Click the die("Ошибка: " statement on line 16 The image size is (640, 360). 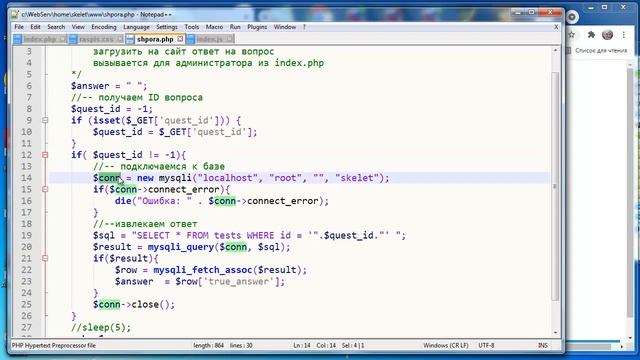pos(153,201)
